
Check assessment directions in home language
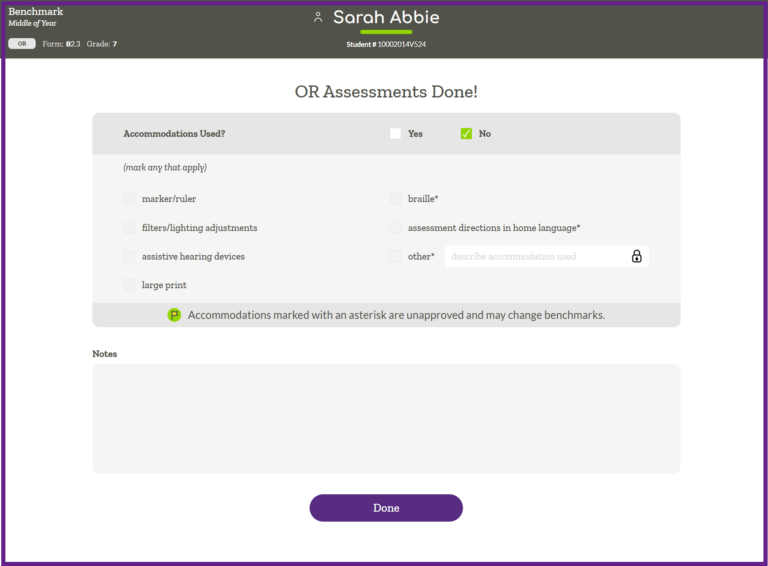point(396,228)
